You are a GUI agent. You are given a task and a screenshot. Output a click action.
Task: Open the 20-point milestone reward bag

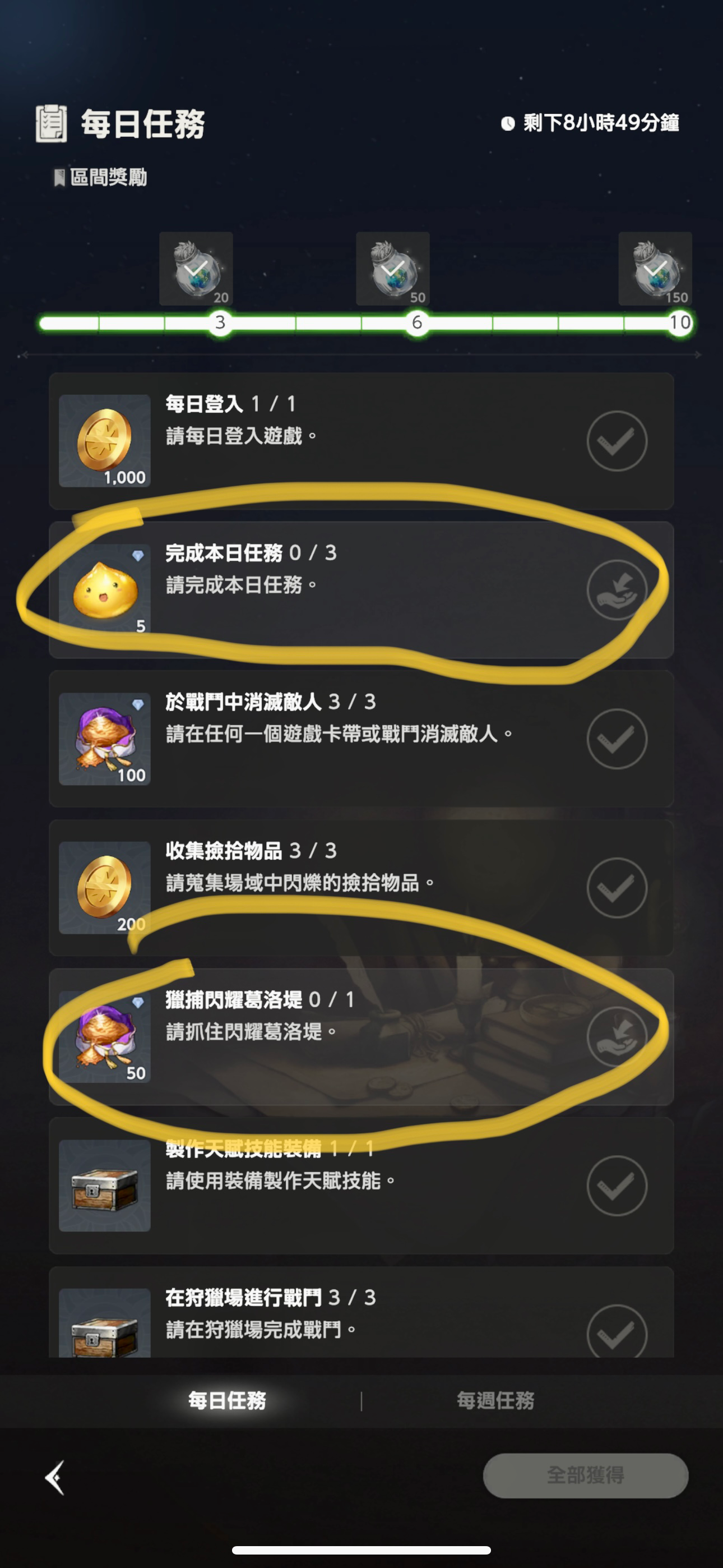click(x=196, y=269)
